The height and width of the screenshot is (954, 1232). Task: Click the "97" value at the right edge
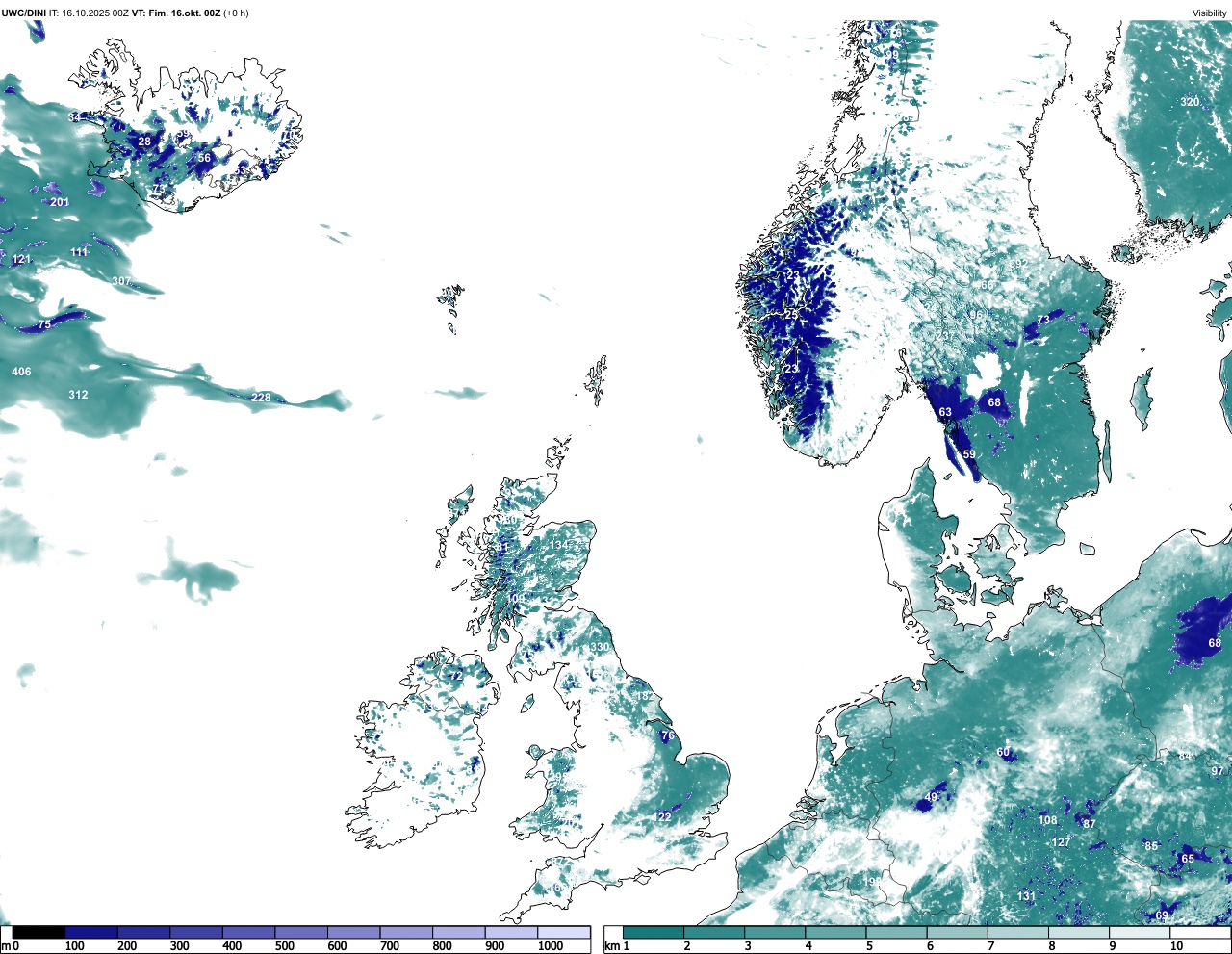point(1218,771)
